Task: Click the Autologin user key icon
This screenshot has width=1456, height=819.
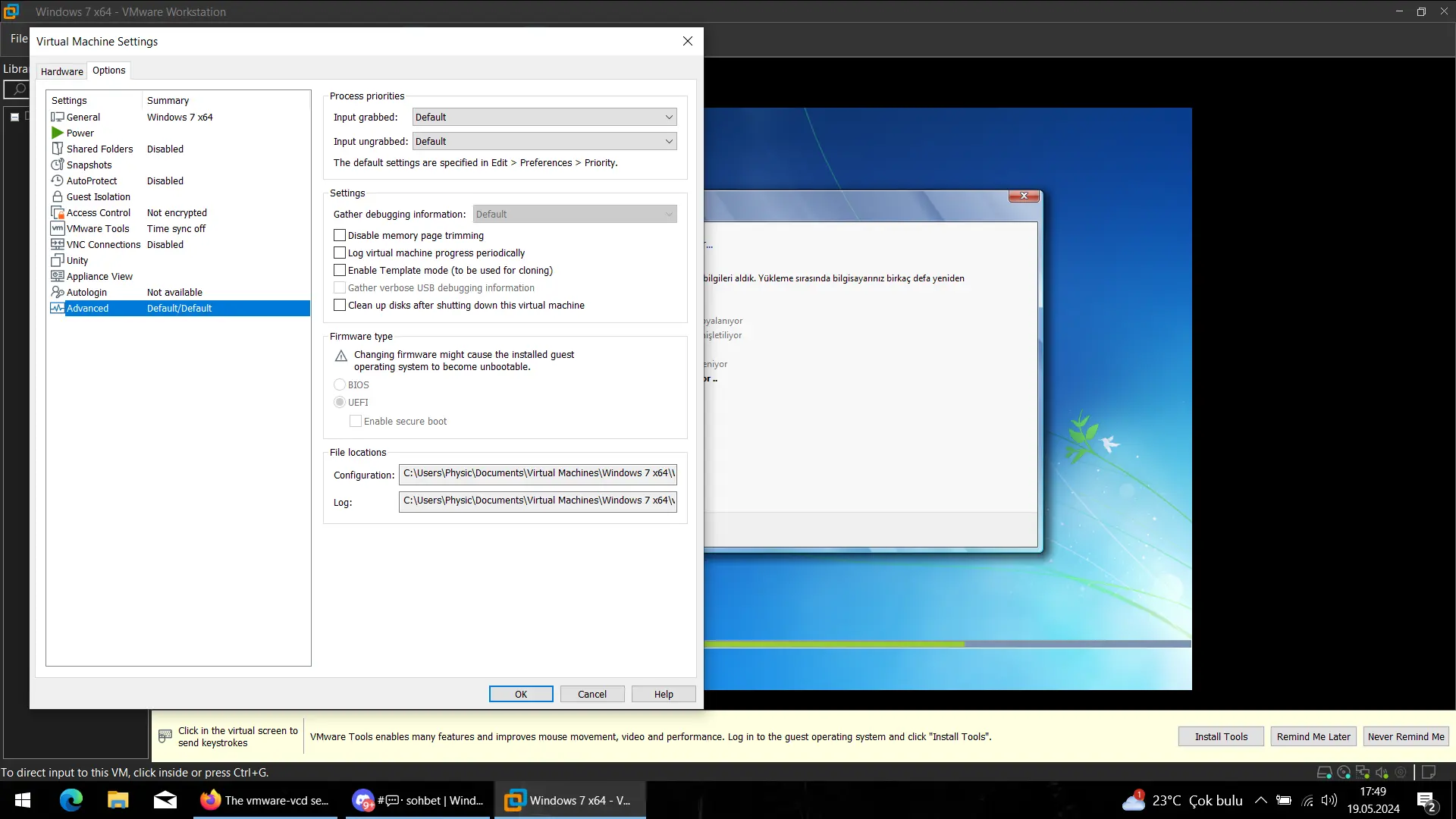Action: coord(58,292)
